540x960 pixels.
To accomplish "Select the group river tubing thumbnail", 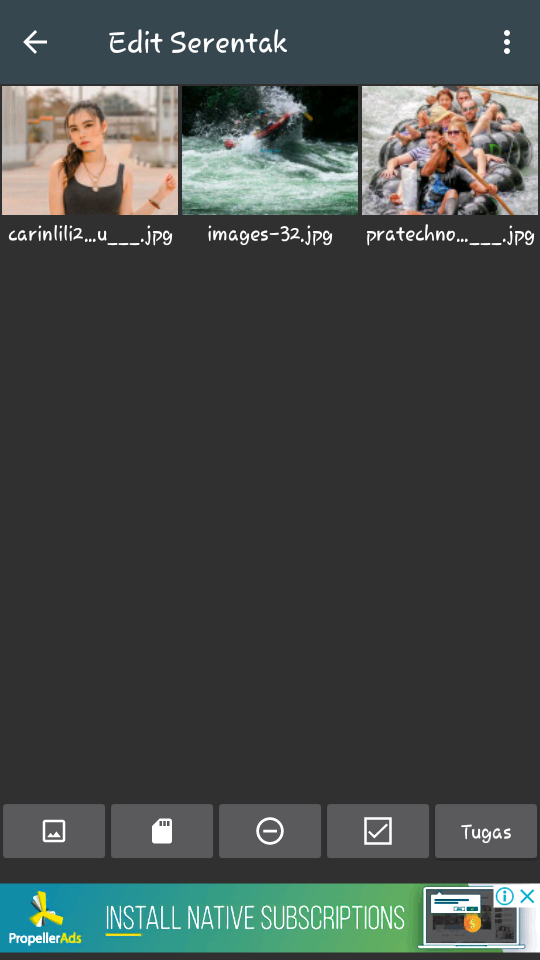I will coord(450,151).
